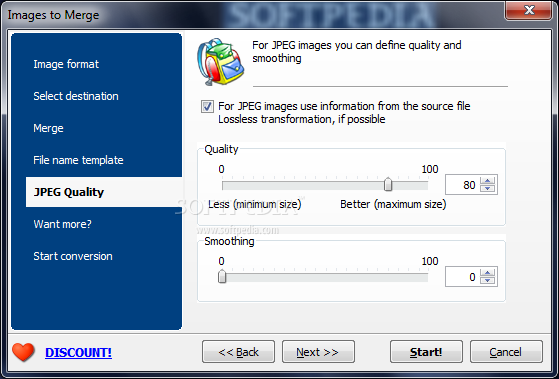559x379 pixels.
Task: Click 'Better (maximum size)' label
Action: (393, 204)
